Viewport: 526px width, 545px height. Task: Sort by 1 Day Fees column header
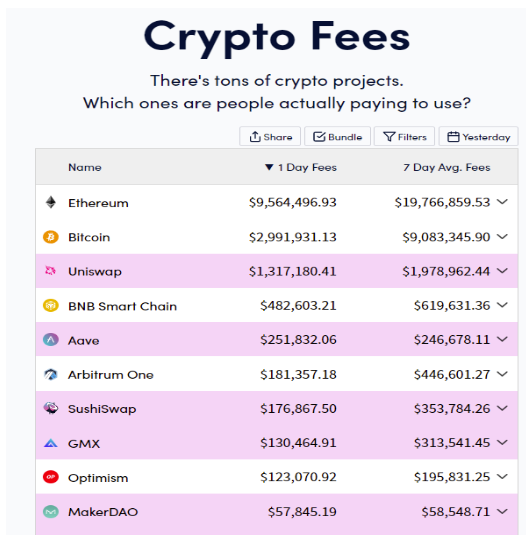point(301,167)
